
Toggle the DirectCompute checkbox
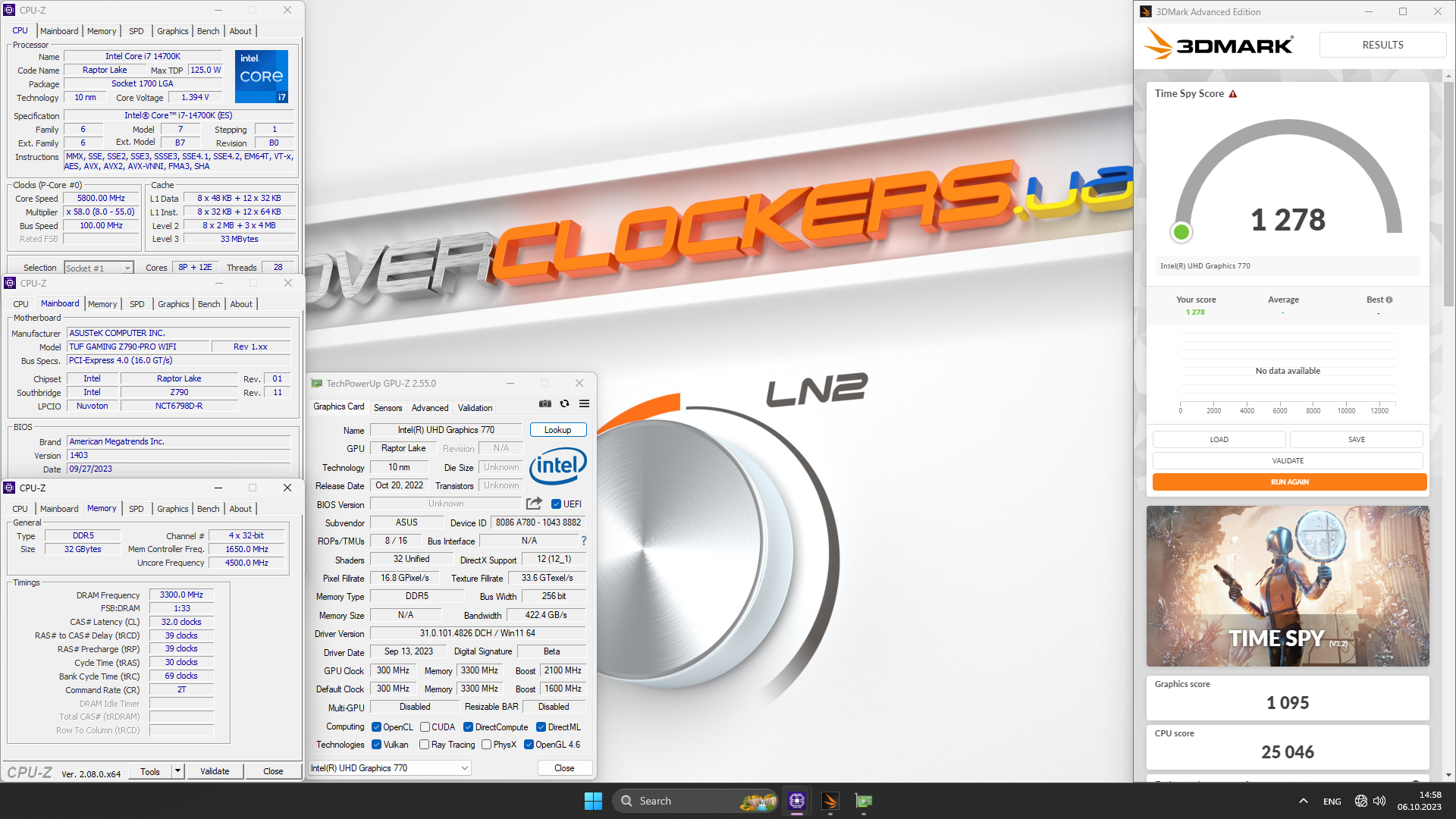tap(468, 727)
